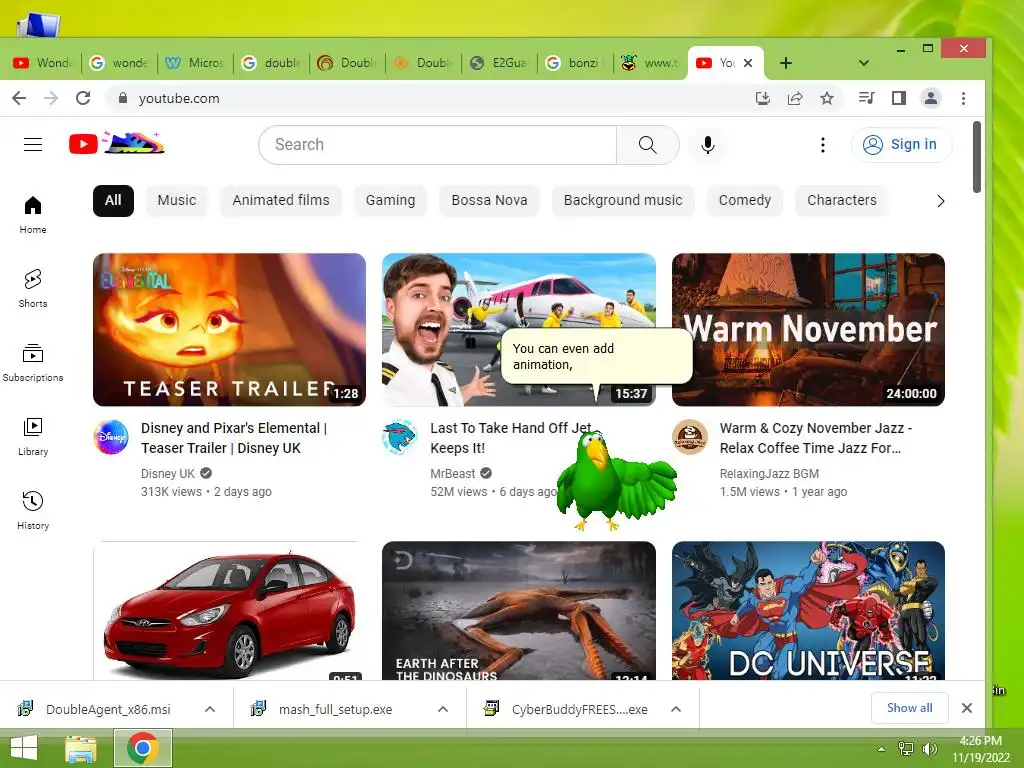Expand DoubleAgent_x86.msi download options
The height and width of the screenshot is (768, 1024).
tap(210, 709)
